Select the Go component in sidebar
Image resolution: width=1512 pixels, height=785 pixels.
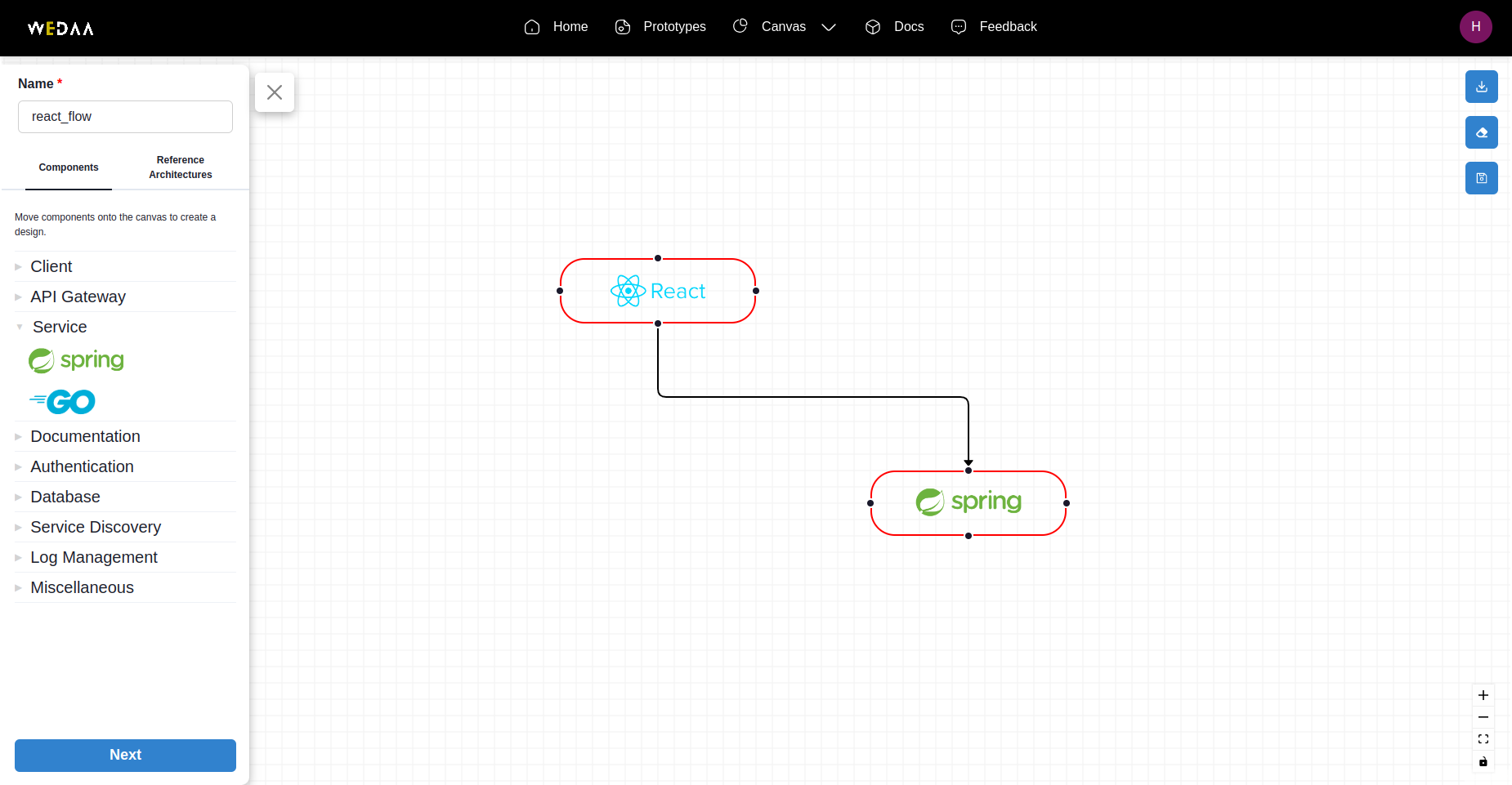[62, 401]
